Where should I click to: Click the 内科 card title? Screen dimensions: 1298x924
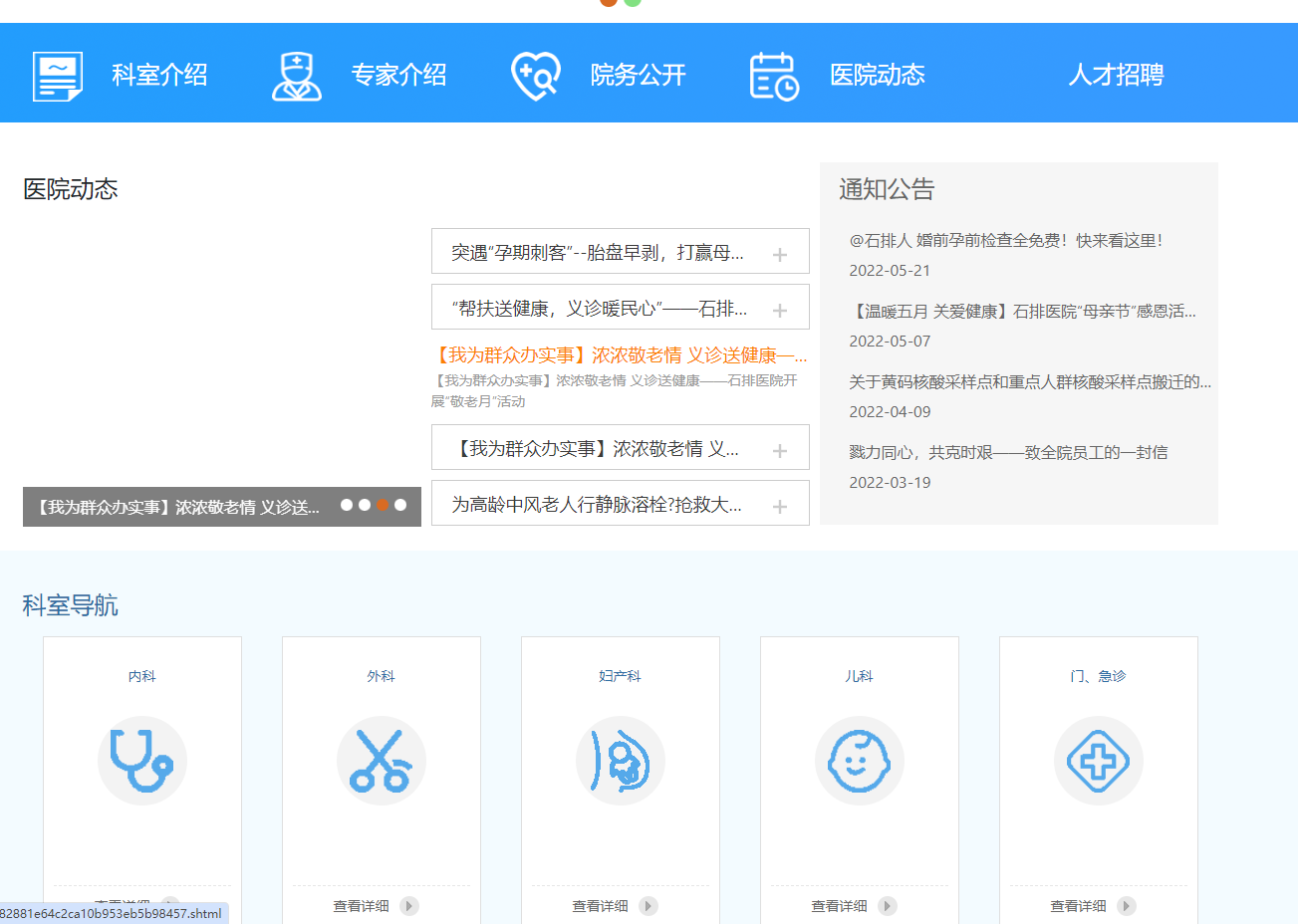click(142, 676)
